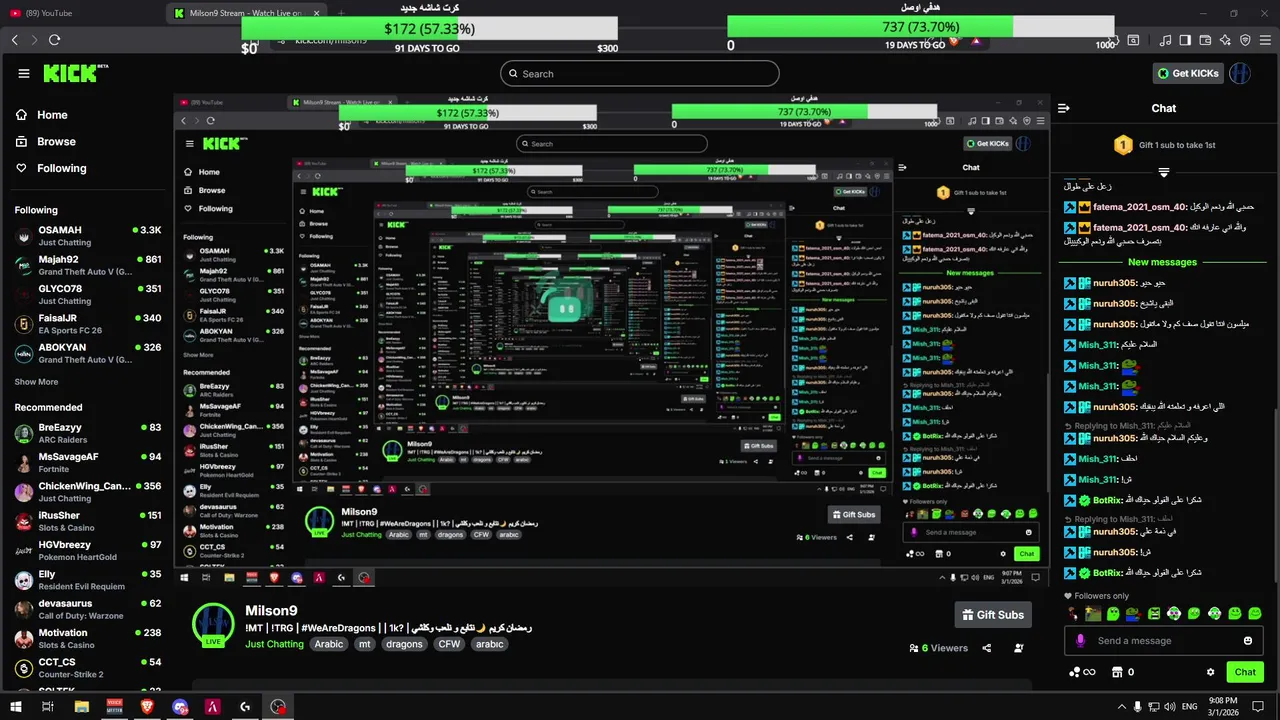This screenshot has height=720, width=1280.
Task: Open devasaurus recommended channel
Action: click(x=88, y=609)
